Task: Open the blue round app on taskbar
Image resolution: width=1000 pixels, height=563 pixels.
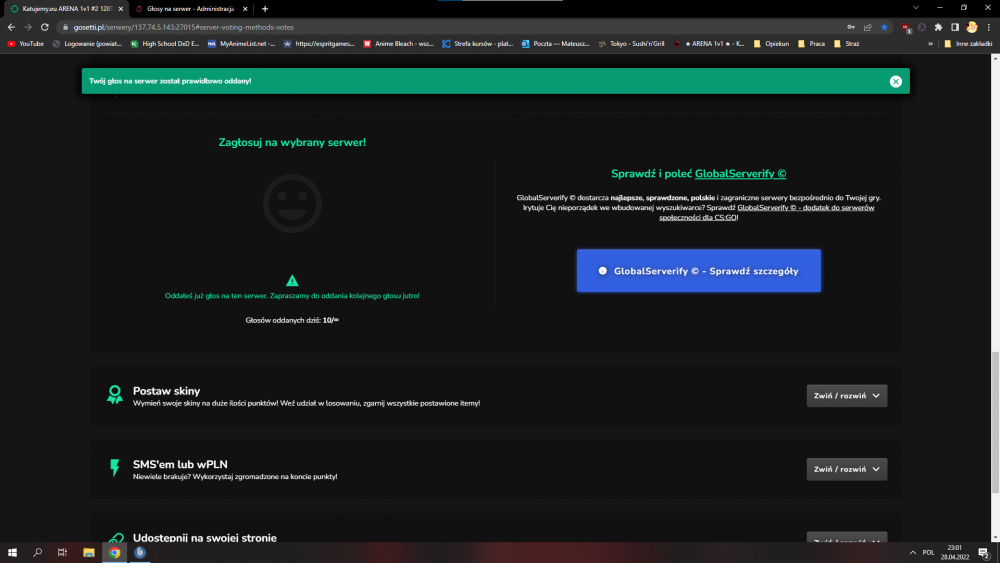Action: 140,553
